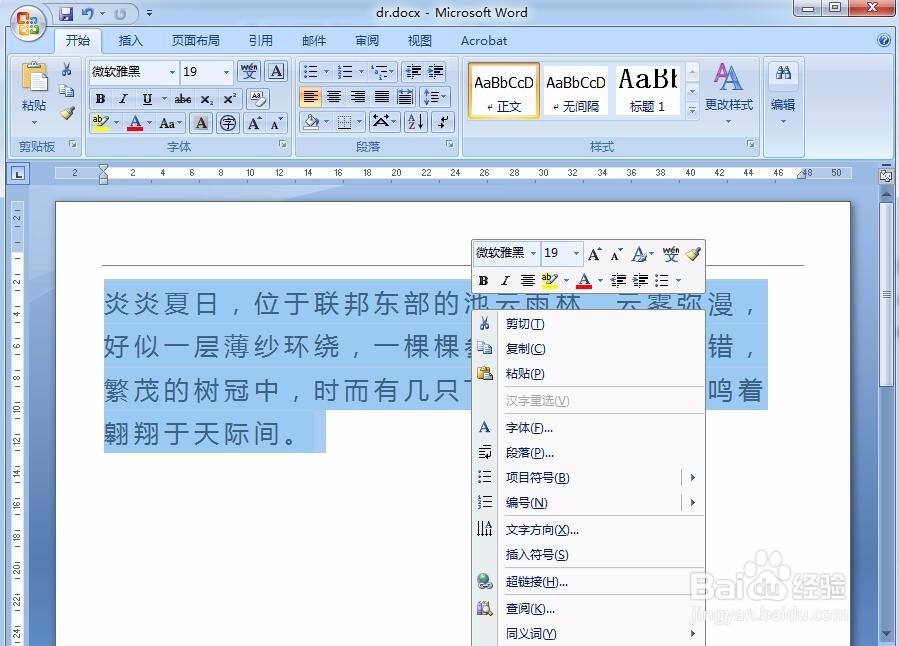The image size is (899, 646).
Task: Click Format Painter in mini toolbar
Action: 693,253
